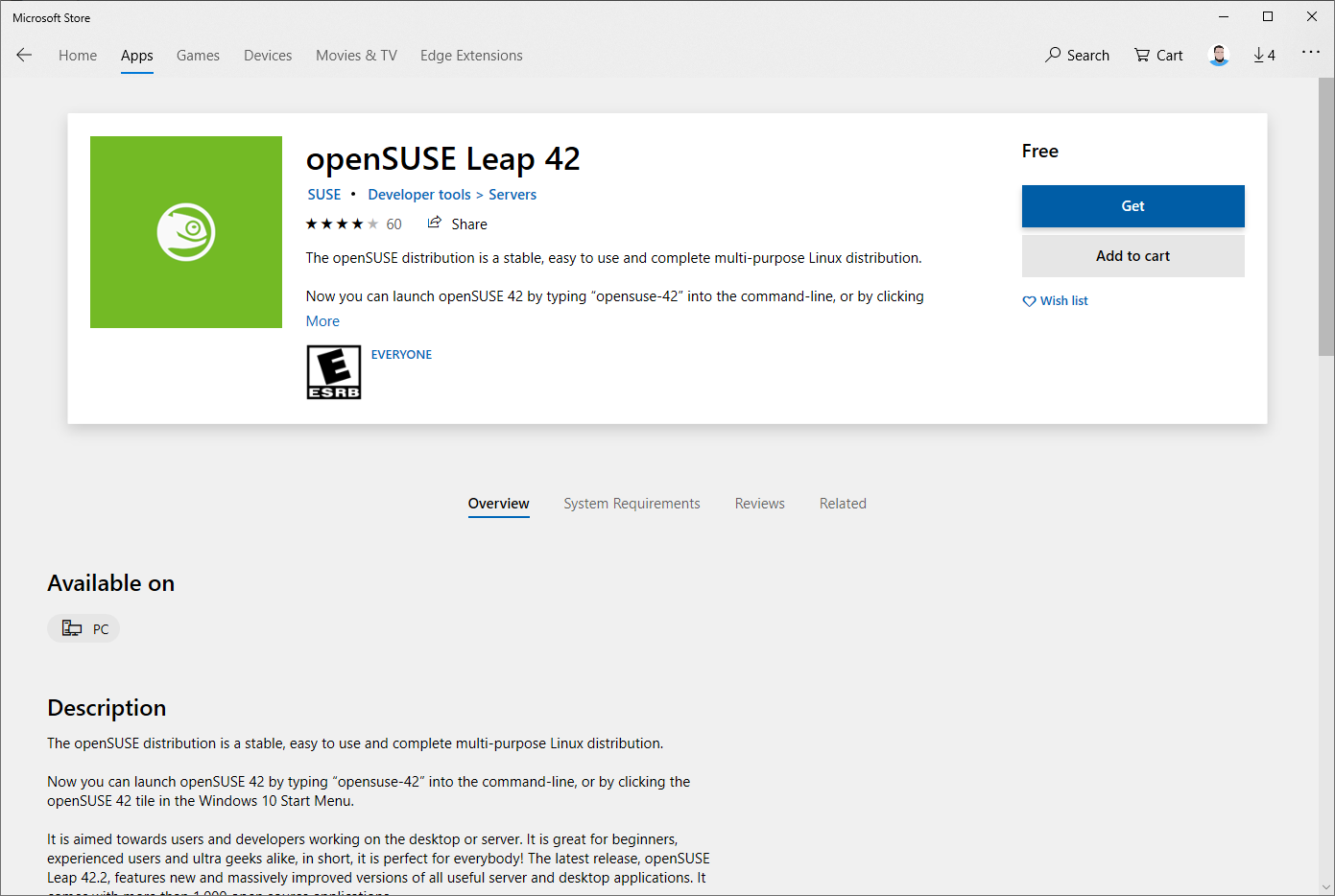Go to the Home tab
The image size is (1335, 896).
[x=78, y=56]
